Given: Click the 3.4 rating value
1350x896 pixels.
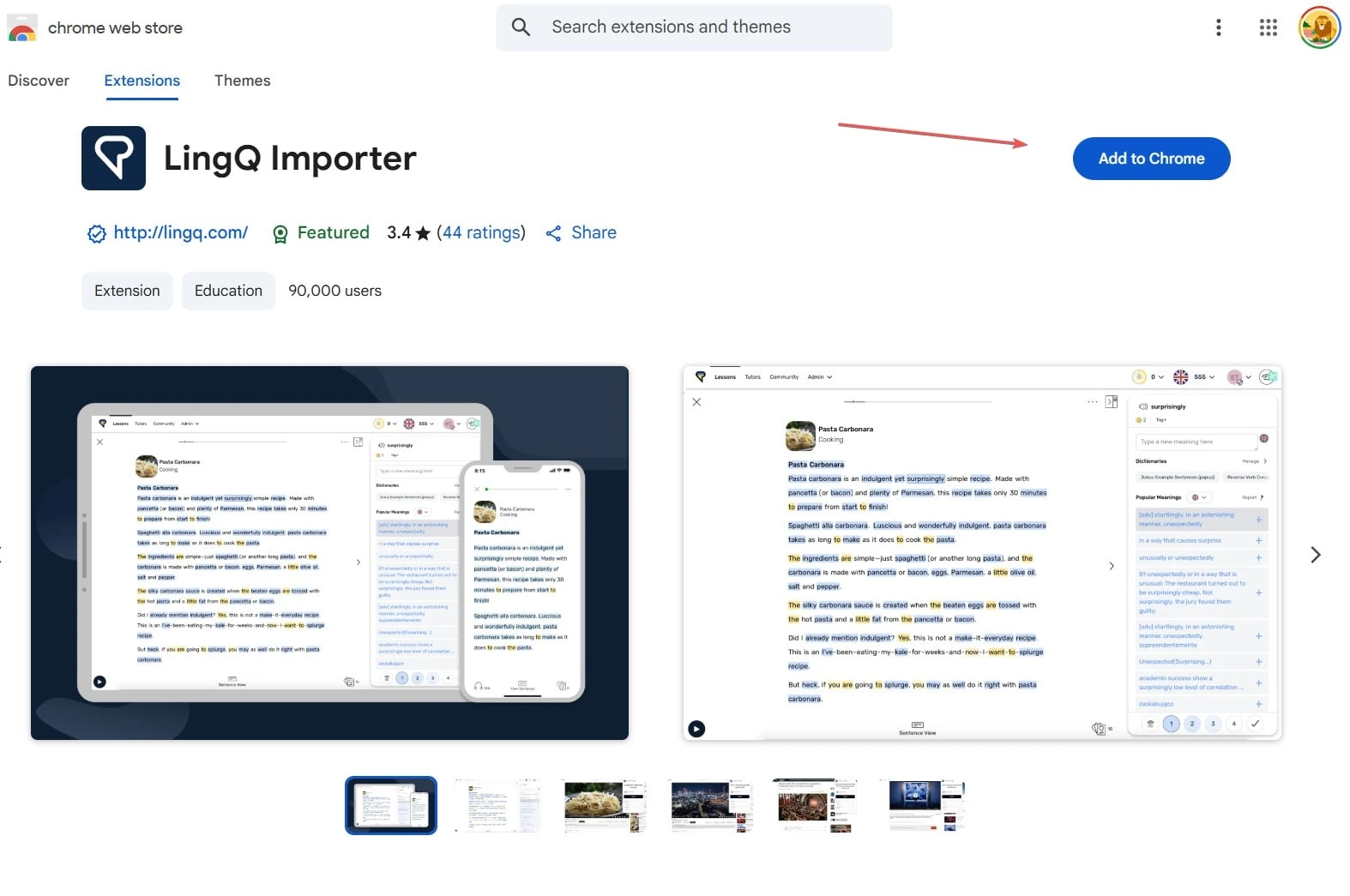Looking at the screenshot, I should [x=399, y=232].
